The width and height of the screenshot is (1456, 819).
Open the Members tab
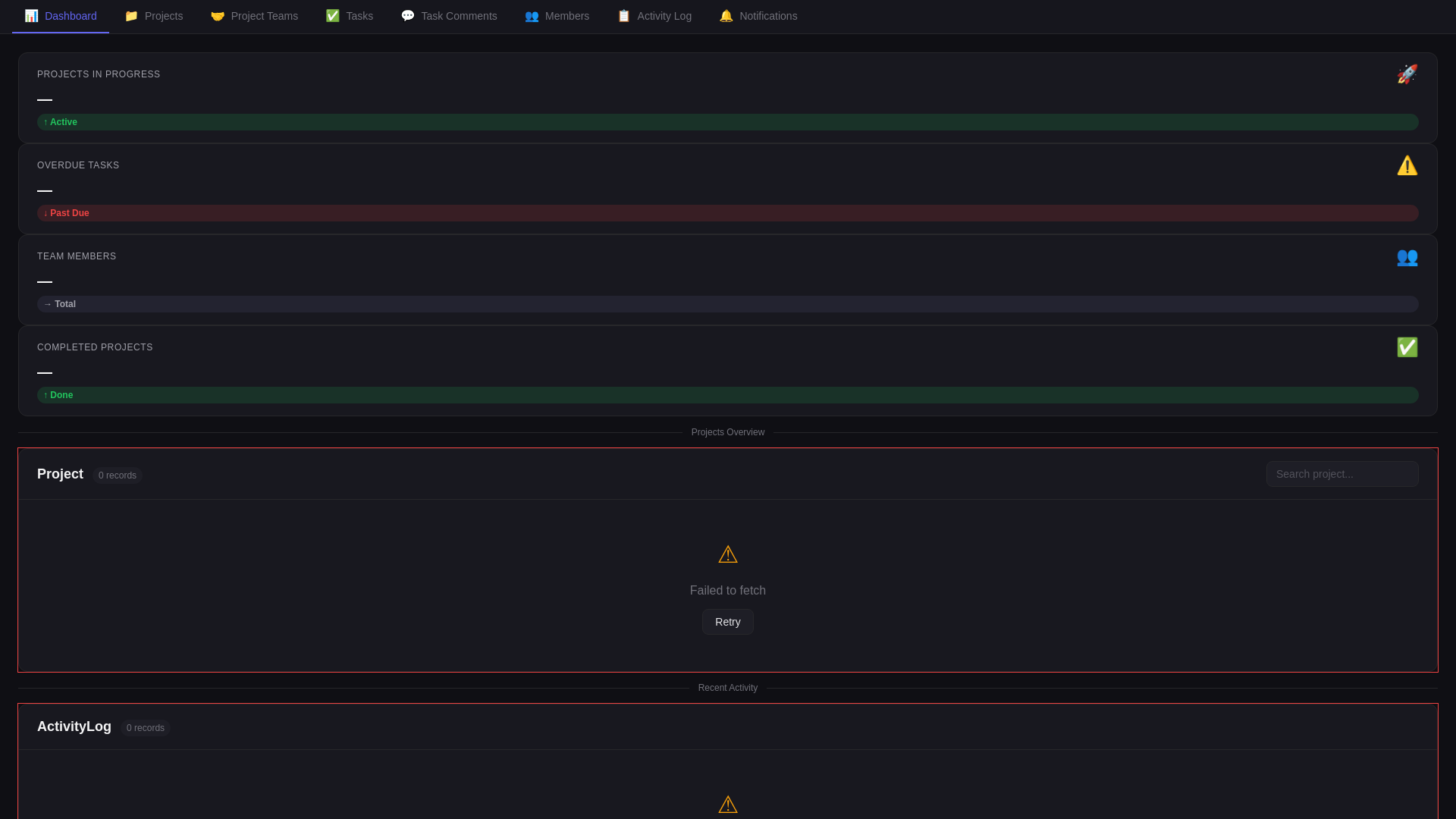(x=557, y=16)
